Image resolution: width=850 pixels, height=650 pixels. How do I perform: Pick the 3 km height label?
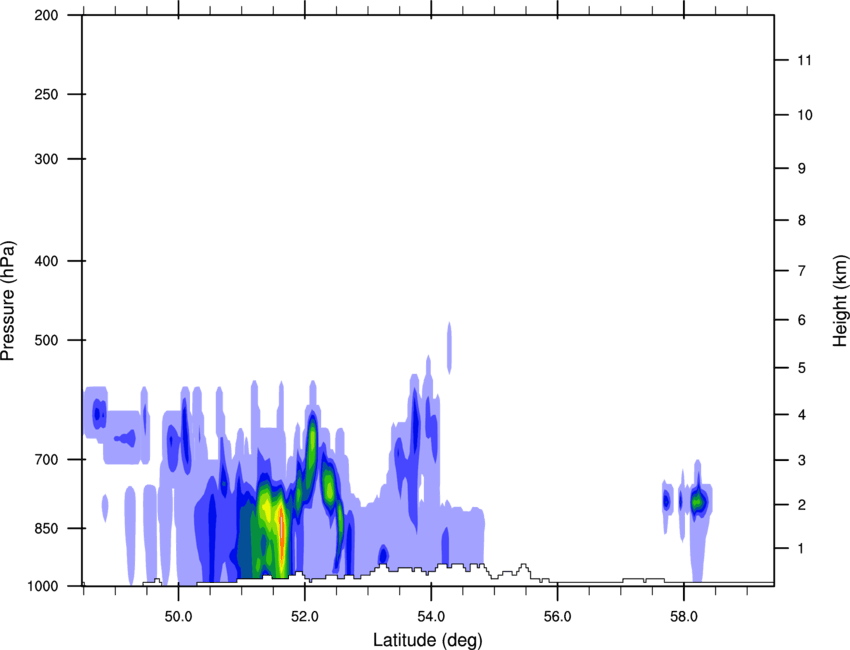[x=801, y=460]
